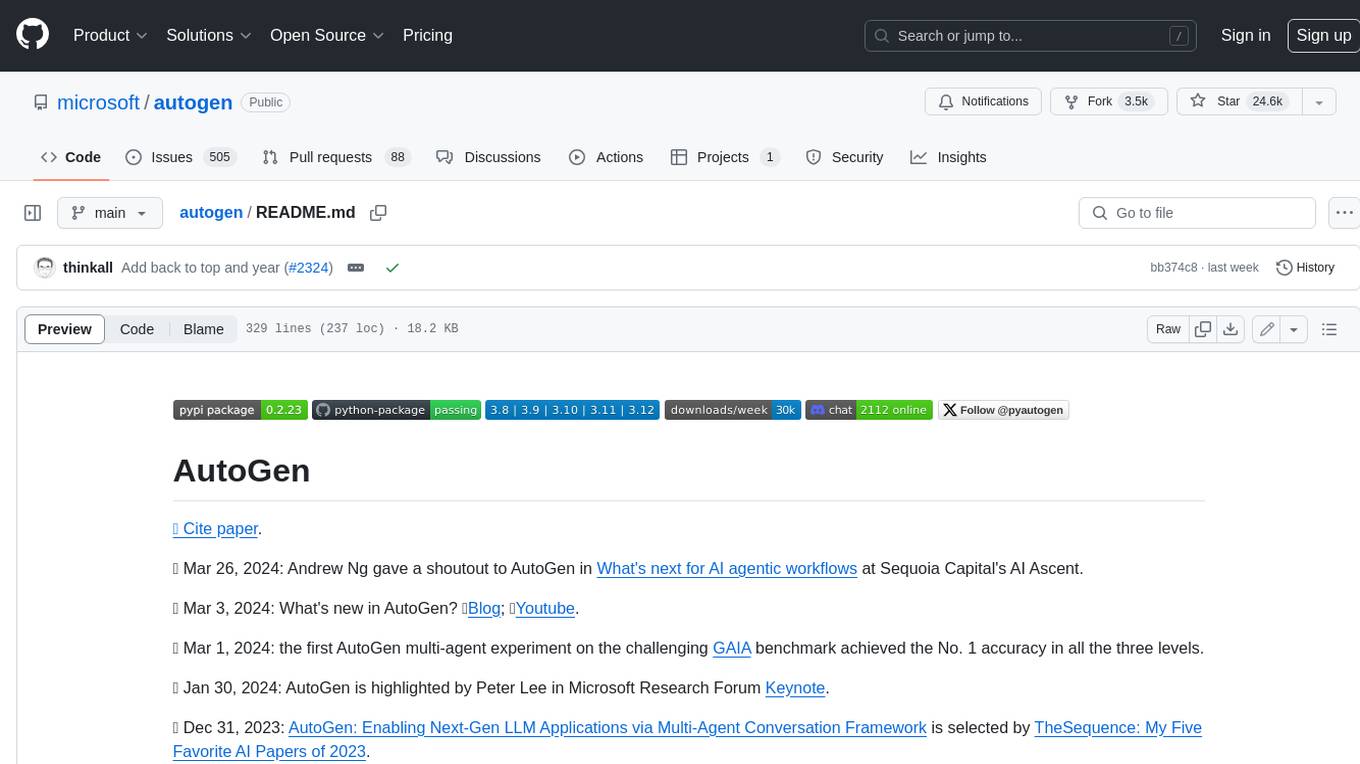Image resolution: width=1360 pixels, height=764 pixels.
Task: Download the raw file
Action: [1231, 329]
